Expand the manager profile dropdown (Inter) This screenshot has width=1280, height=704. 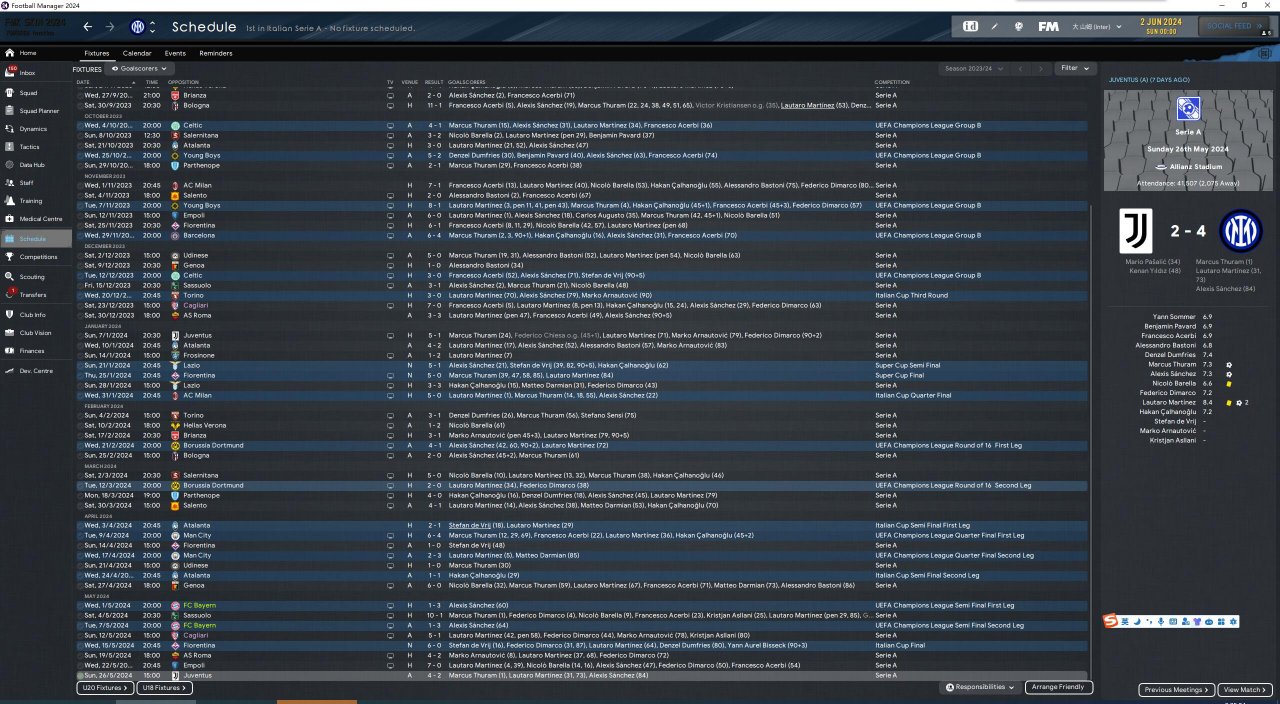[1097, 26]
